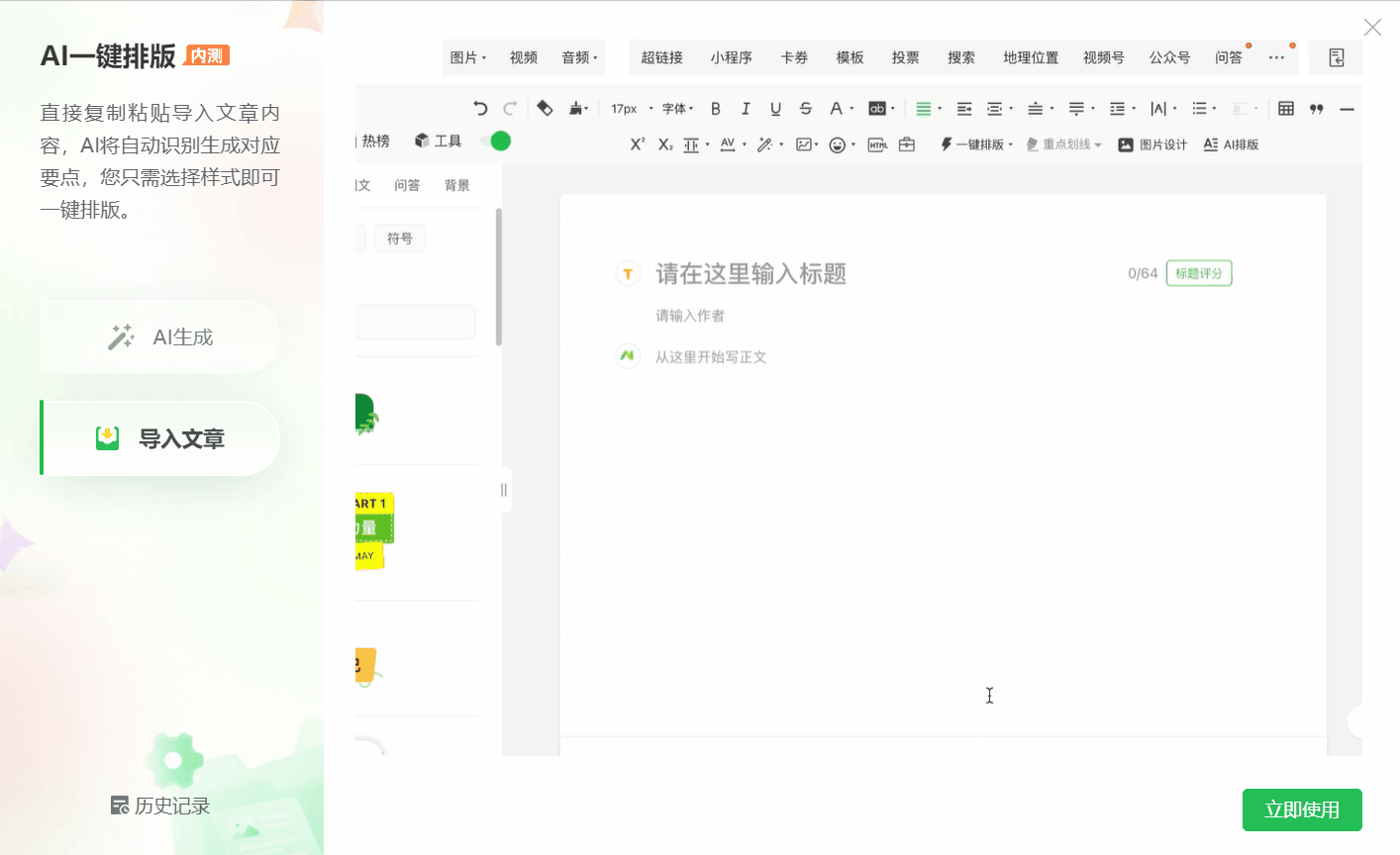Click the briefcase toolbox icon

pos(906,144)
